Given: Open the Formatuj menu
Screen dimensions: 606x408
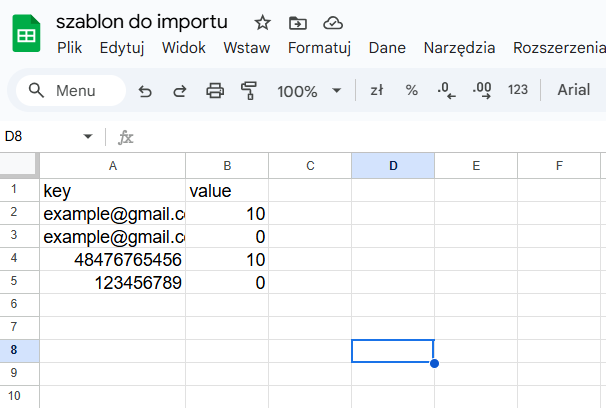Looking at the screenshot, I should (319, 48).
